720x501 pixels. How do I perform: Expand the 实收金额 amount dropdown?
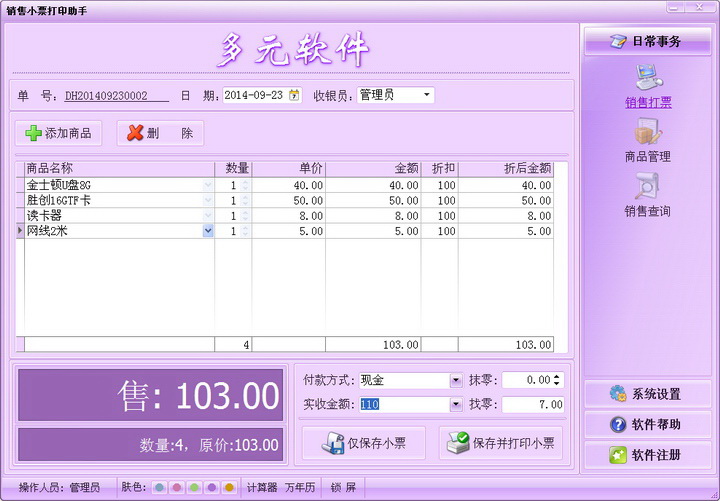click(455, 405)
